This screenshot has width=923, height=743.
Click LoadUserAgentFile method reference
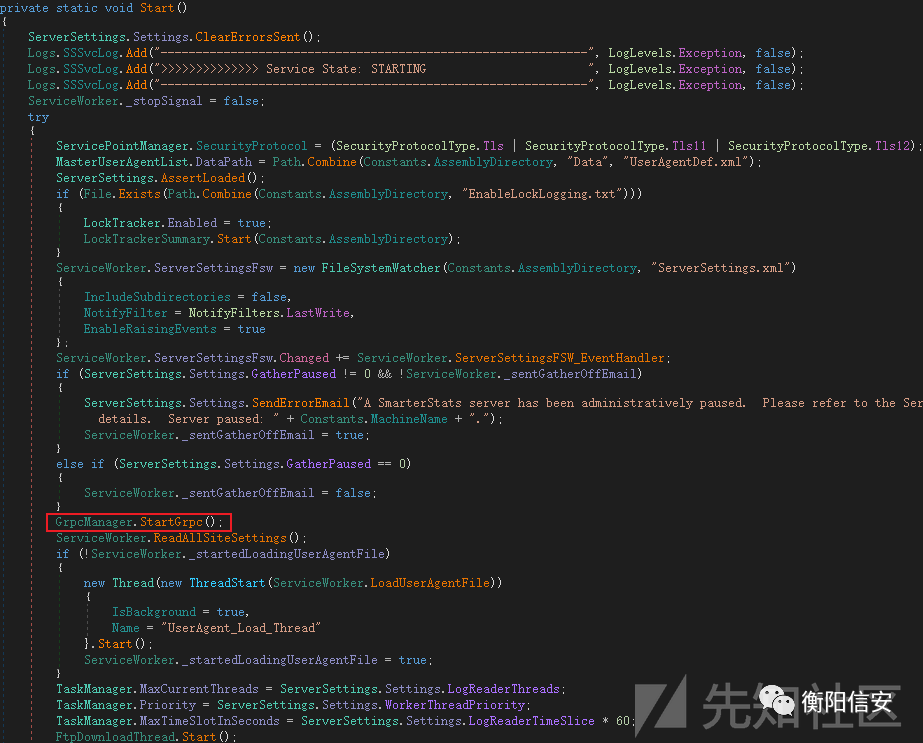click(x=430, y=582)
